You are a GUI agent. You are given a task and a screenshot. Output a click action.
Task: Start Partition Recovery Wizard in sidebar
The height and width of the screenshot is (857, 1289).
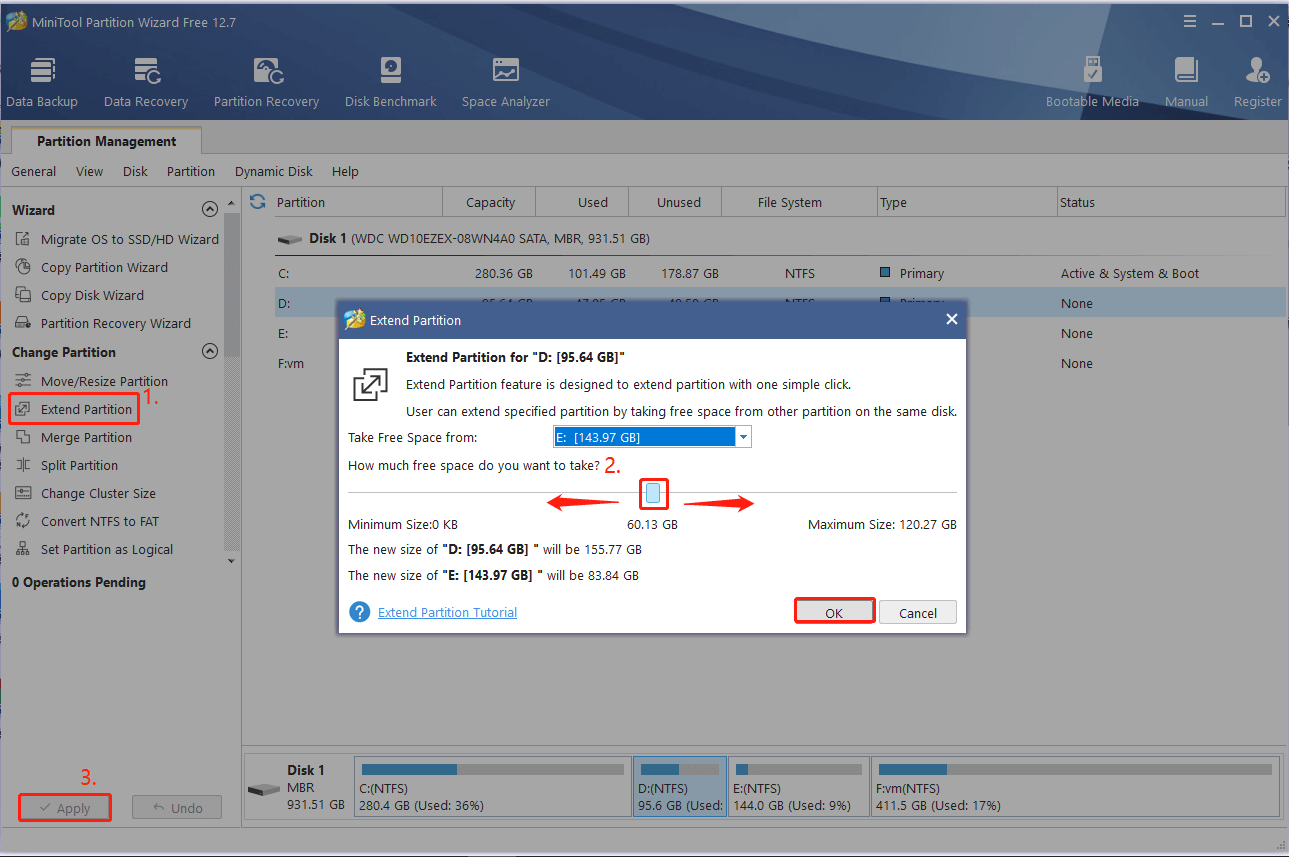(103, 323)
